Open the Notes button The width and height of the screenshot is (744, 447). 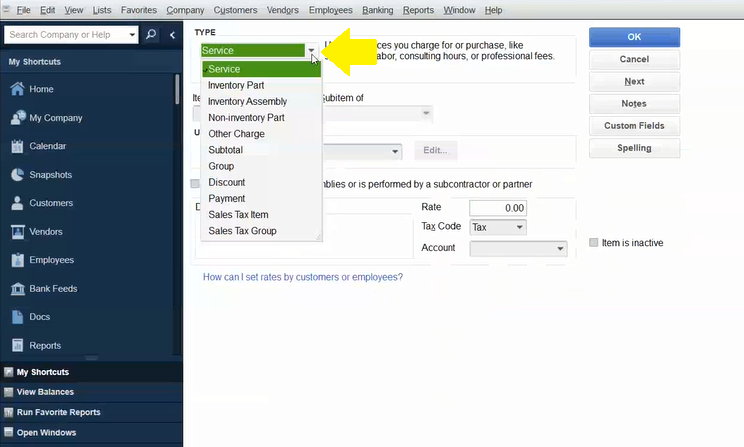(x=634, y=103)
